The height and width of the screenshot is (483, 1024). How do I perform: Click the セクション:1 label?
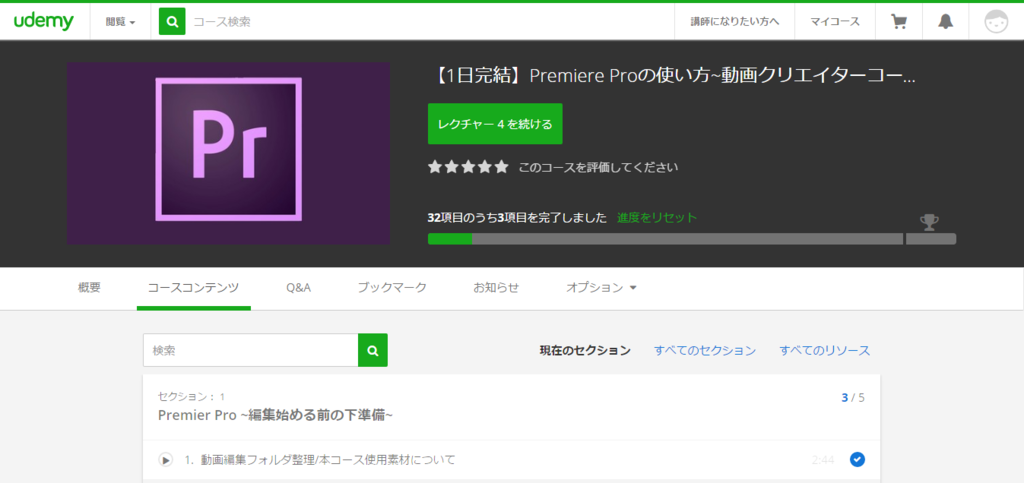click(x=191, y=396)
